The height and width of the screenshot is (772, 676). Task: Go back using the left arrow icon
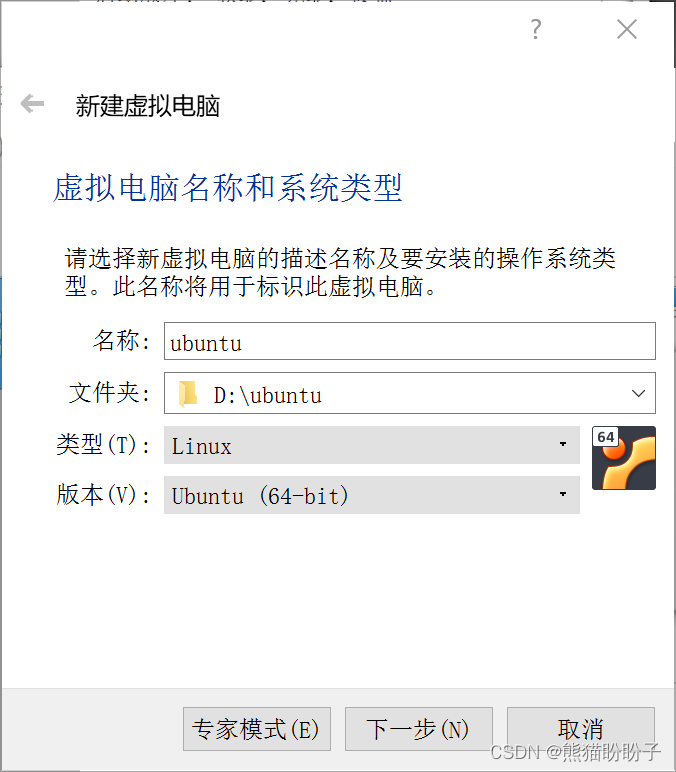pyautogui.click(x=32, y=104)
